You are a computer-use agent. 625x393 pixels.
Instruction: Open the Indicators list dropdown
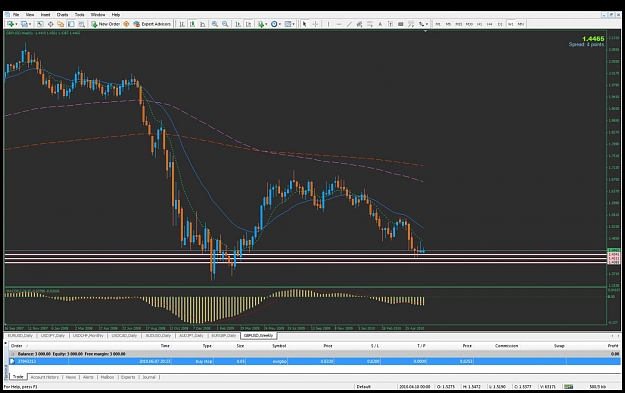click(x=262, y=24)
